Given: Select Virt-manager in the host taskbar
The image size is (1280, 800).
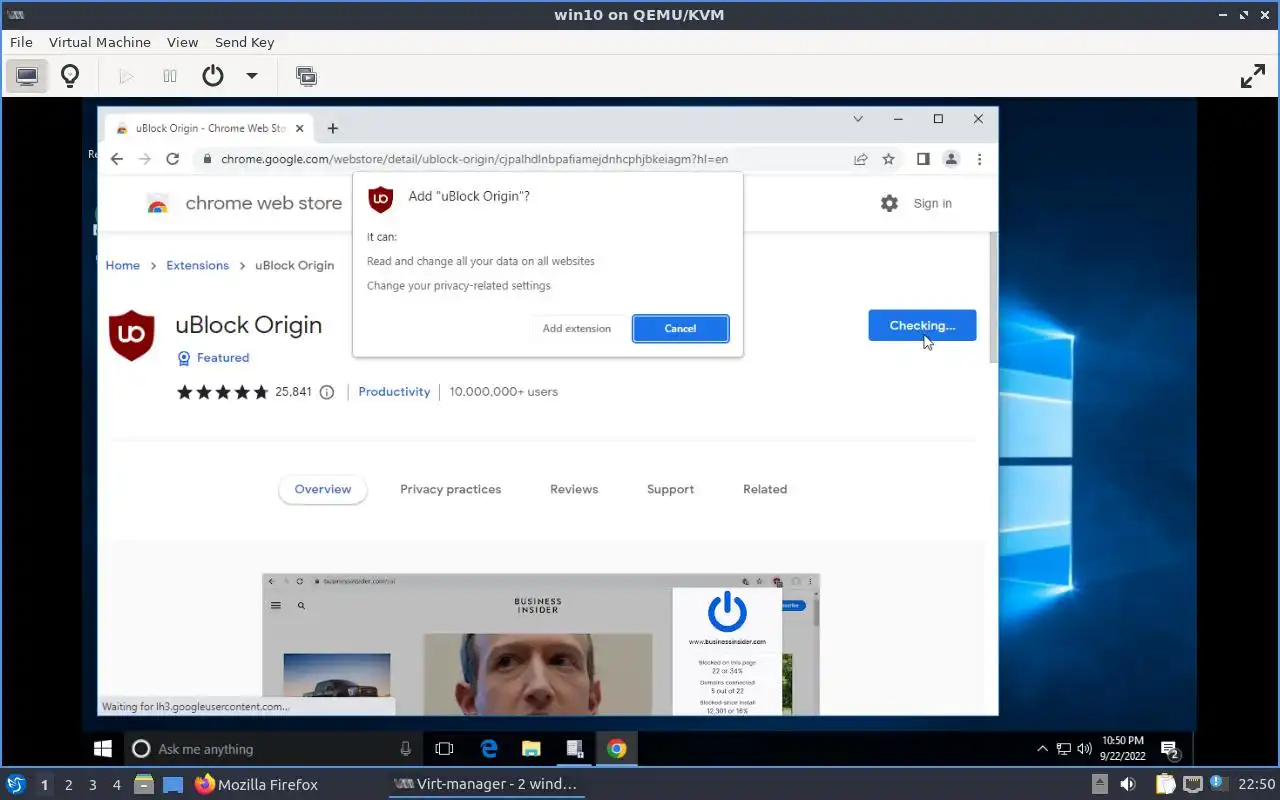Looking at the screenshot, I should pos(486,785).
